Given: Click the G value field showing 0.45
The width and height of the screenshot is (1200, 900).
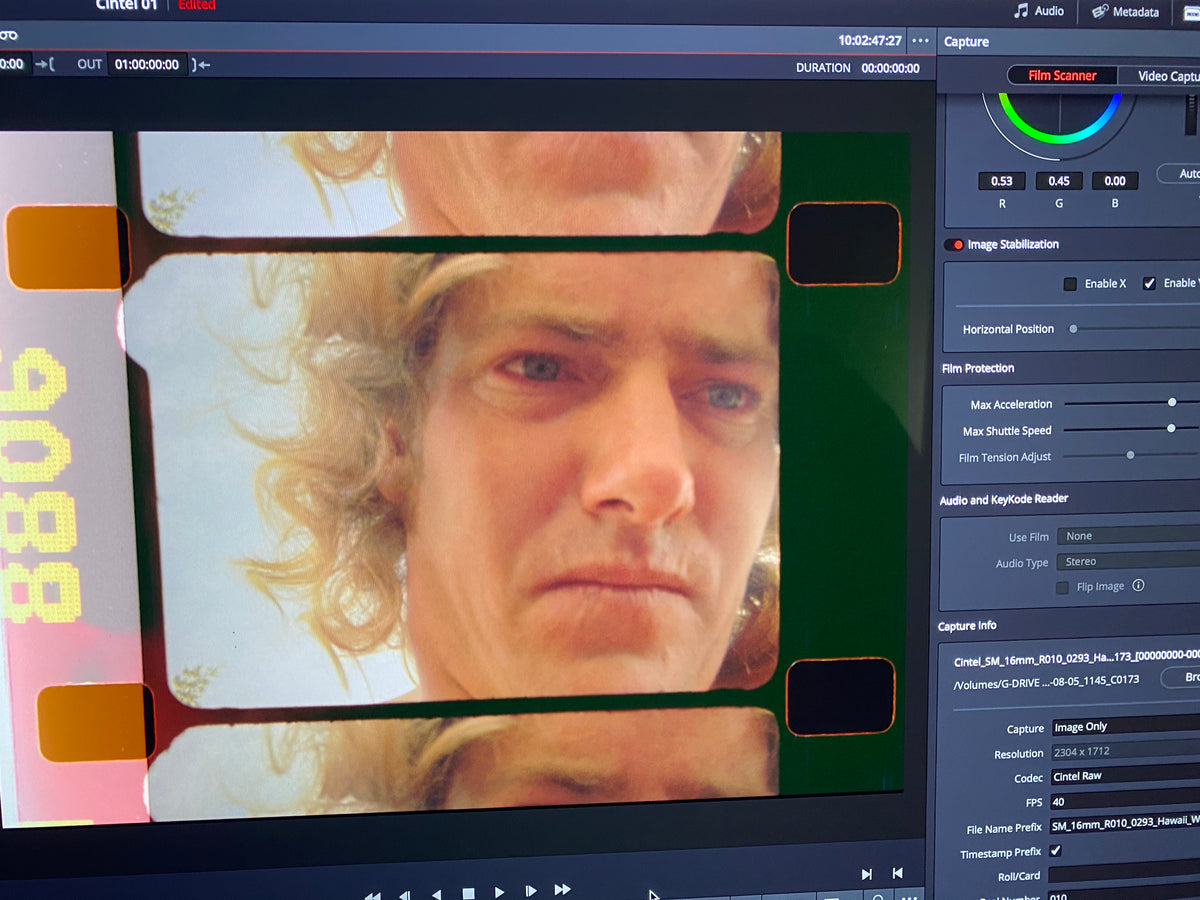Looking at the screenshot, I should click(x=1058, y=181).
